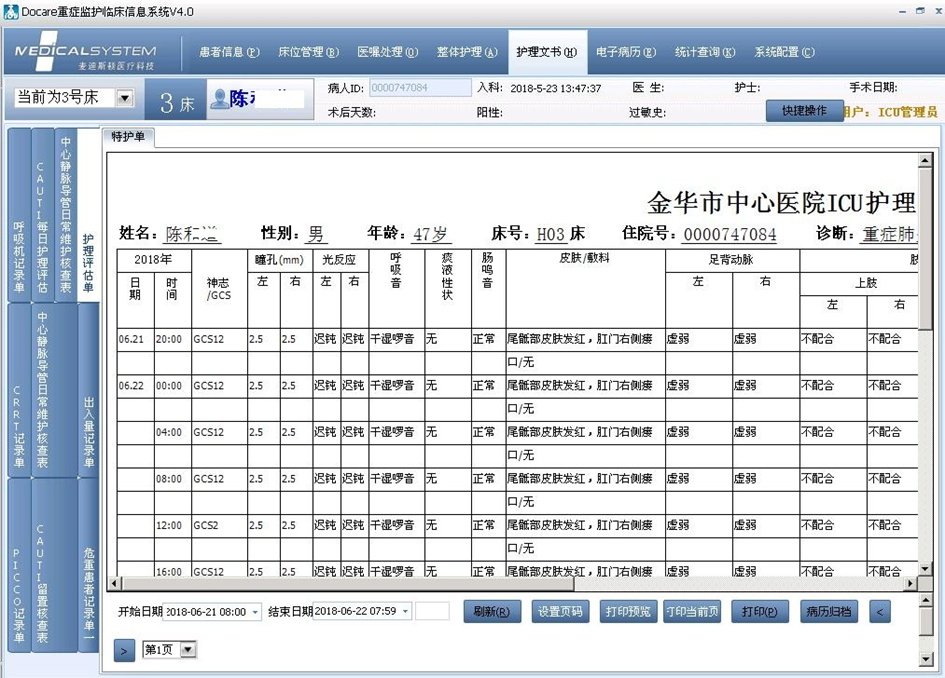Open the 危重患者记录单一 side tab
This screenshot has height=678, width=945.
click(x=89, y=565)
